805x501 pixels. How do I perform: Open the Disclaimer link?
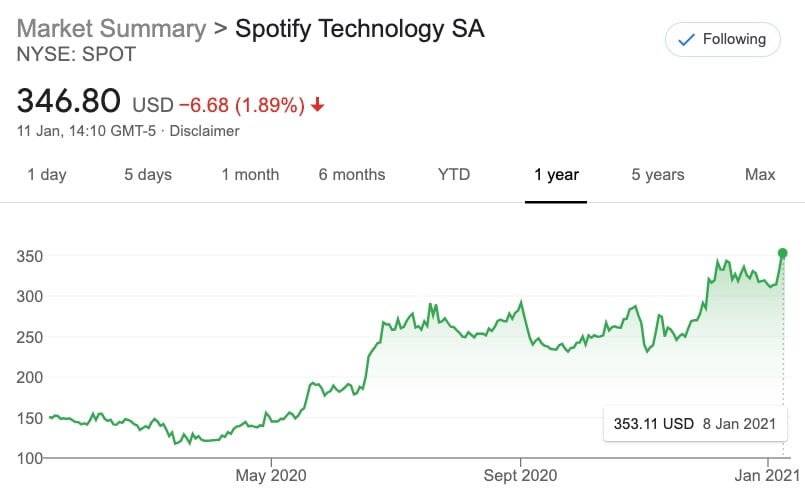(x=205, y=130)
